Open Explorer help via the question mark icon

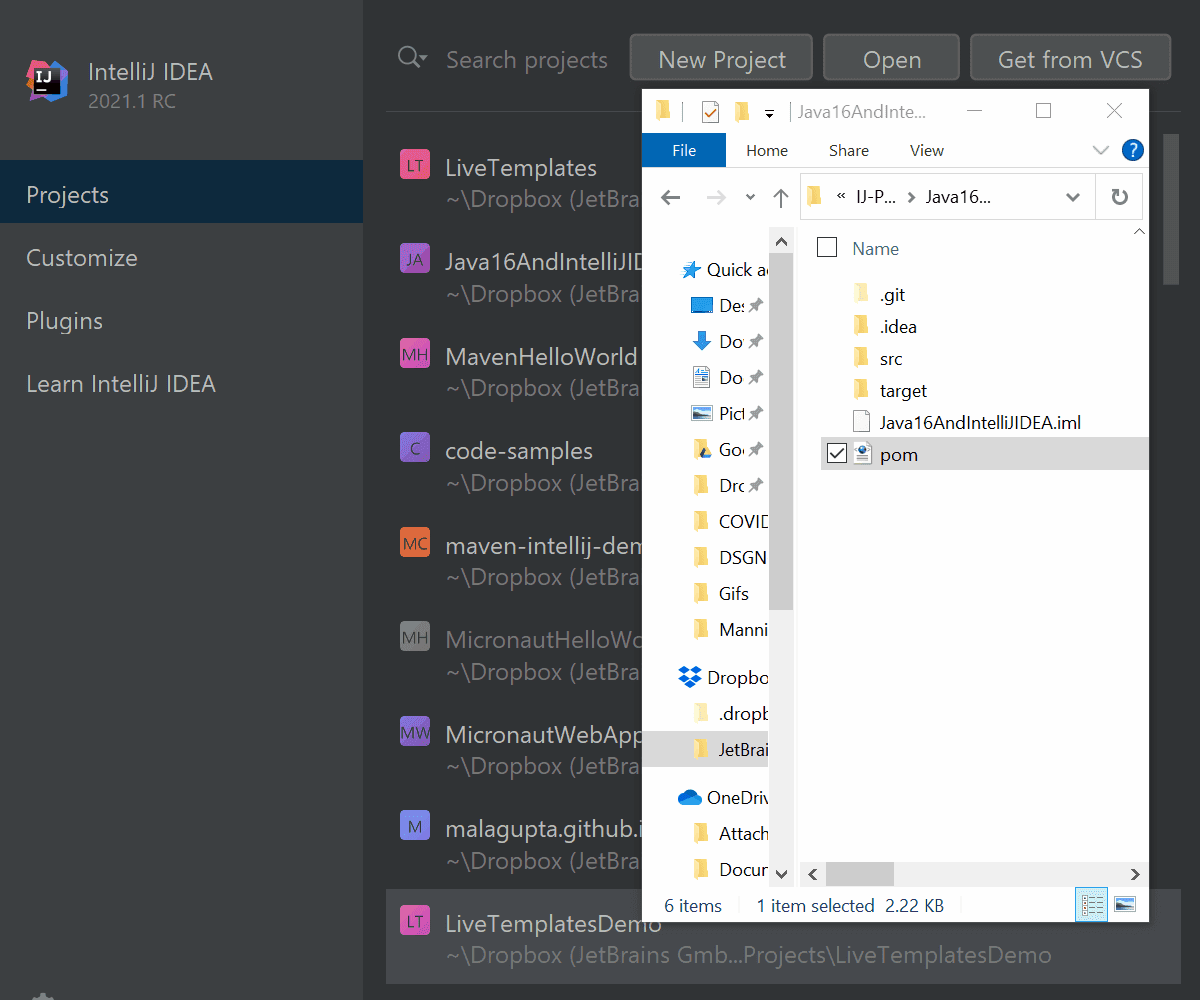1133,150
